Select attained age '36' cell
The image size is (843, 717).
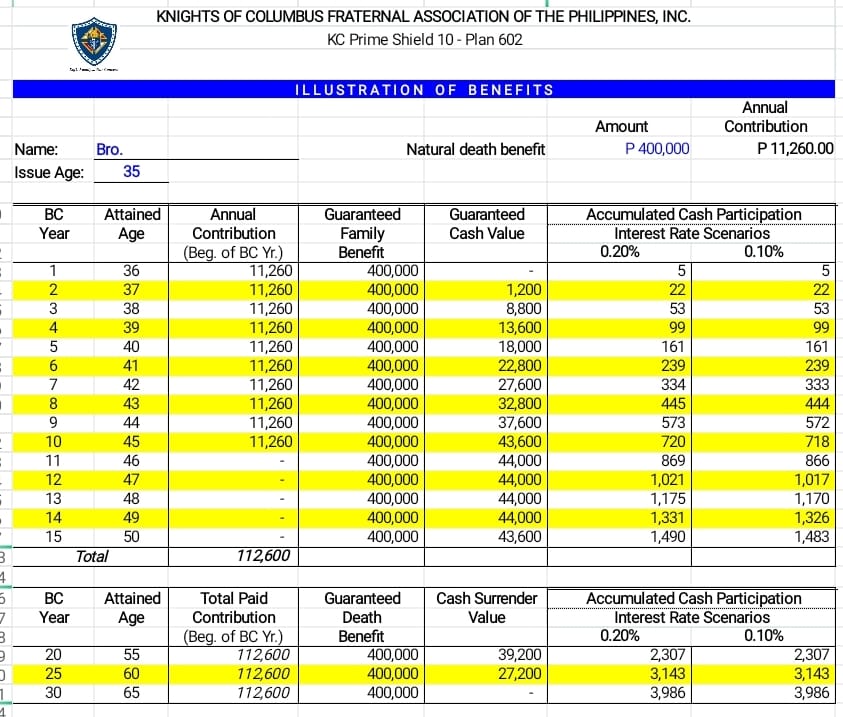point(131,270)
